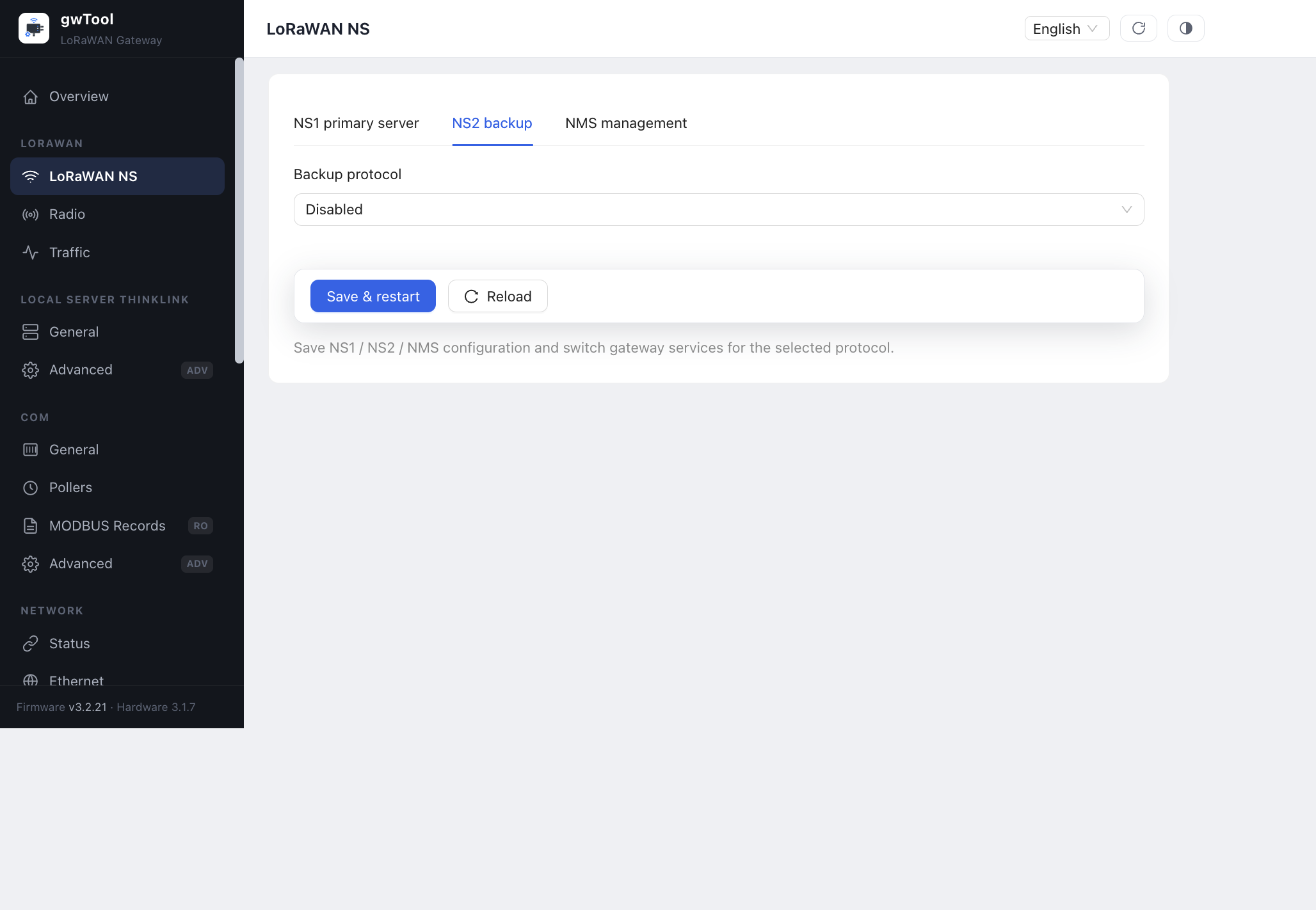The width and height of the screenshot is (1316, 910).
Task: Open Traffic via its pulse icon
Action: click(30, 253)
